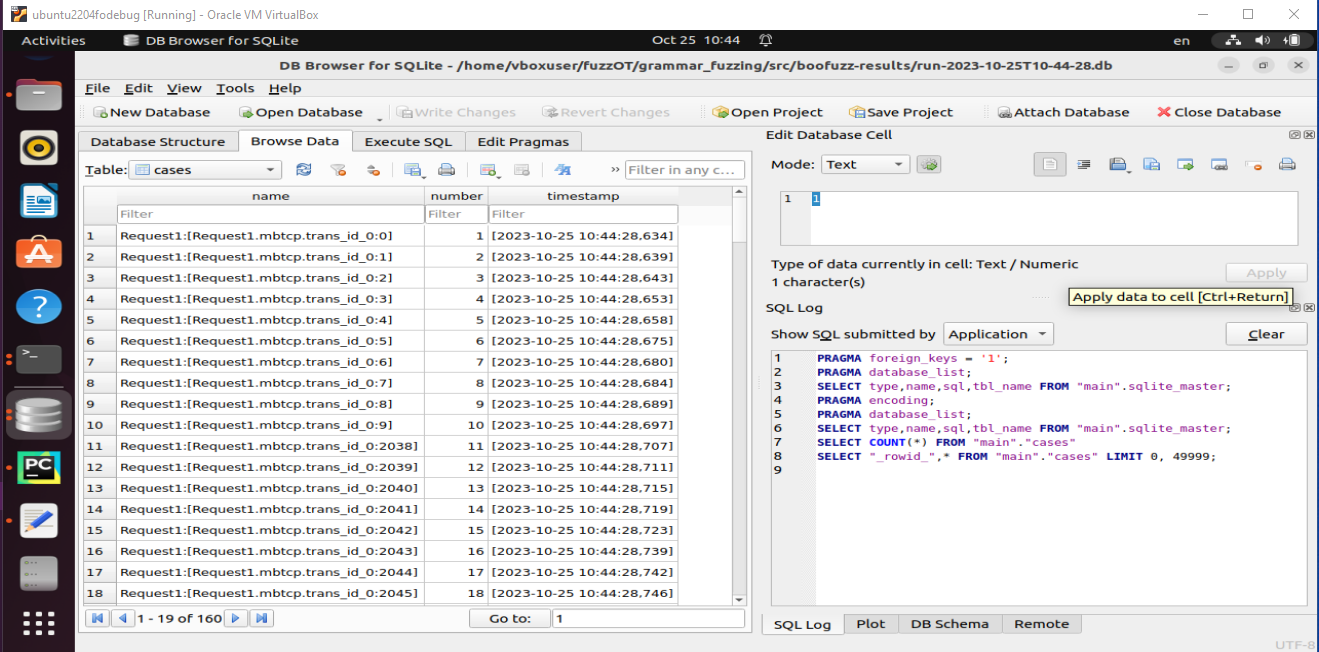Print the current table data
The width and height of the screenshot is (1319, 652).
pyautogui.click(x=447, y=169)
